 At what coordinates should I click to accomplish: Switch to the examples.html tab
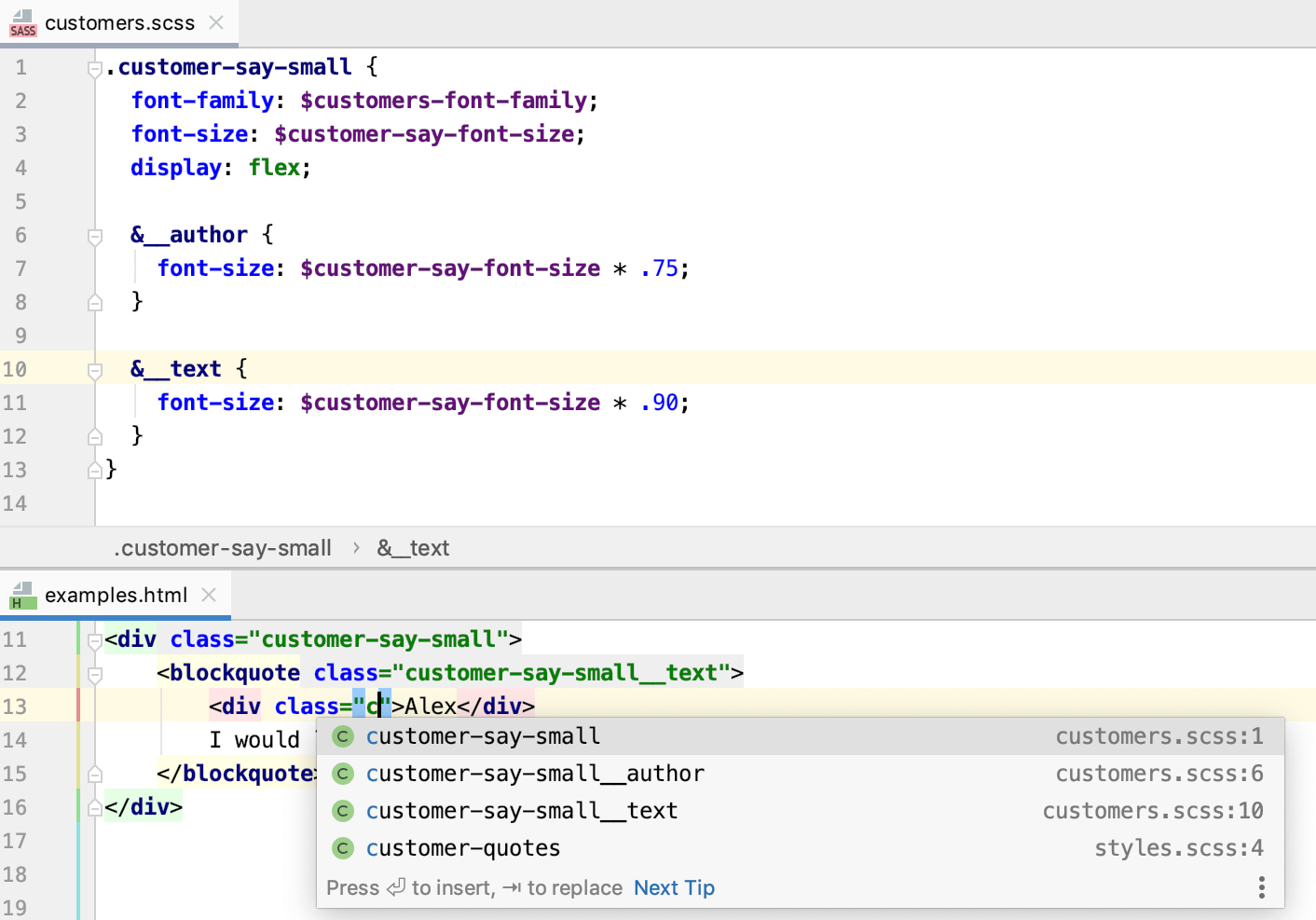click(115, 595)
